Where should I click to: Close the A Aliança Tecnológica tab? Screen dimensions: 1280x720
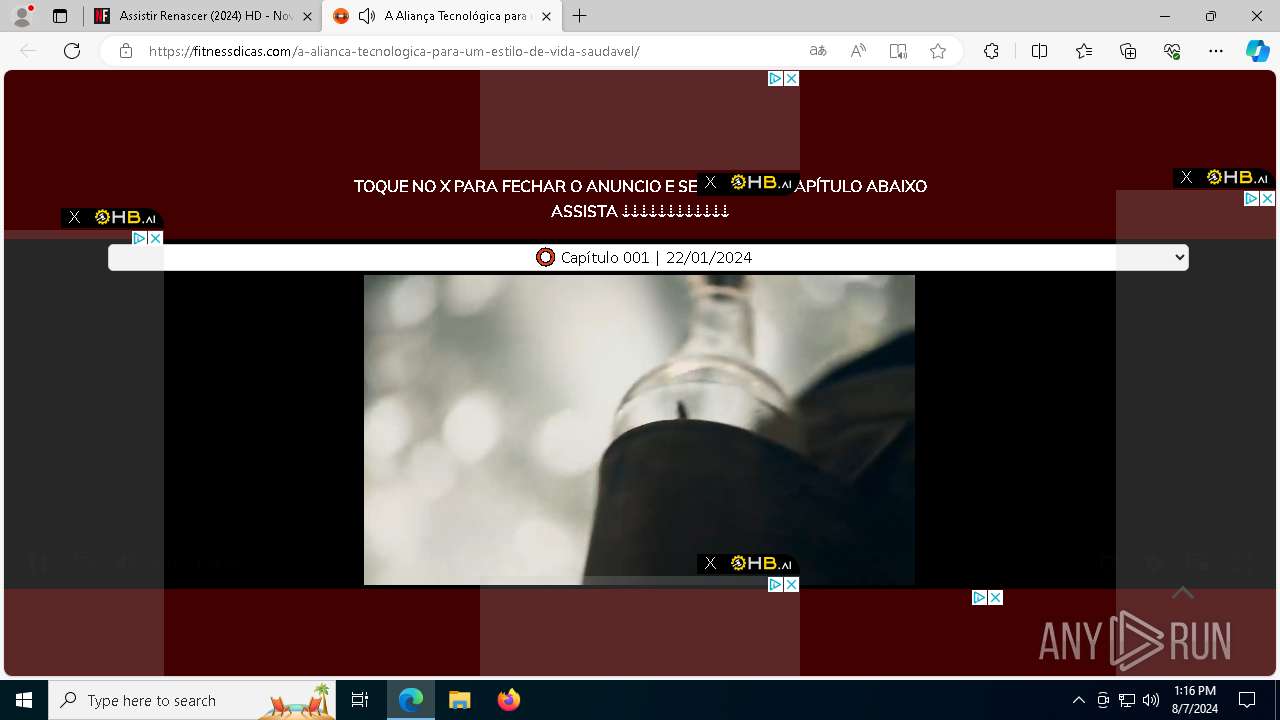click(546, 16)
